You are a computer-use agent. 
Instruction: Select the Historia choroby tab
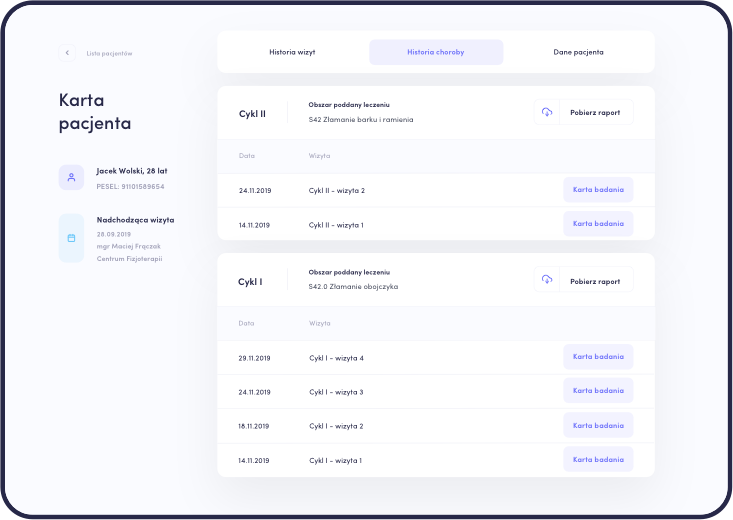tap(435, 52)
